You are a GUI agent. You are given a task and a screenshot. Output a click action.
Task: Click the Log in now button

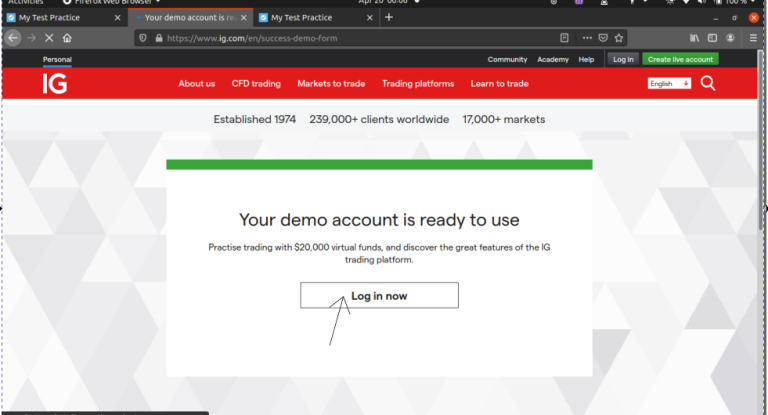pyautogui.click(x=380, y=295)
